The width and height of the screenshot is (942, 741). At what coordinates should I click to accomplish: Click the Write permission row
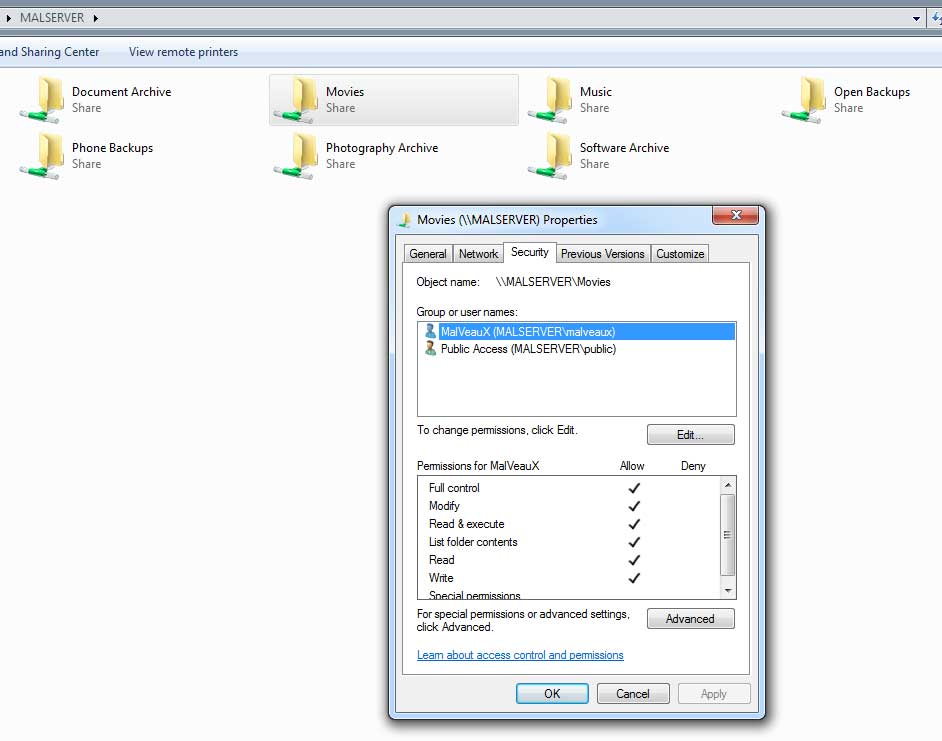(x=568, y=578)
